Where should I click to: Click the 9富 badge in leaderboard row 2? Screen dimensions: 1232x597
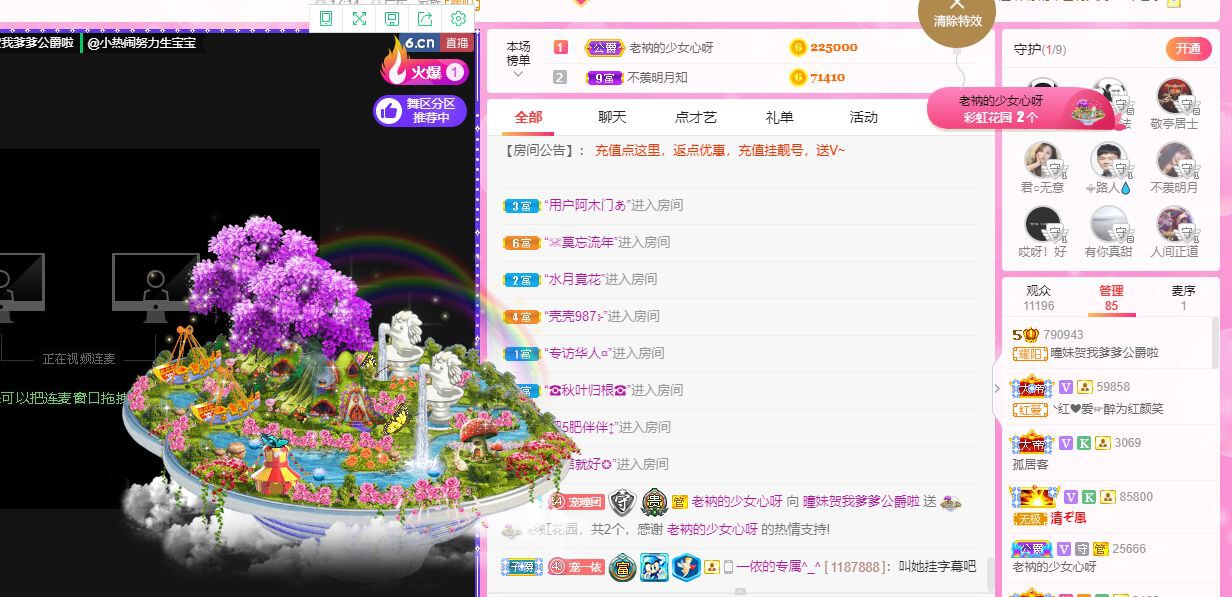tap(604, 77)
